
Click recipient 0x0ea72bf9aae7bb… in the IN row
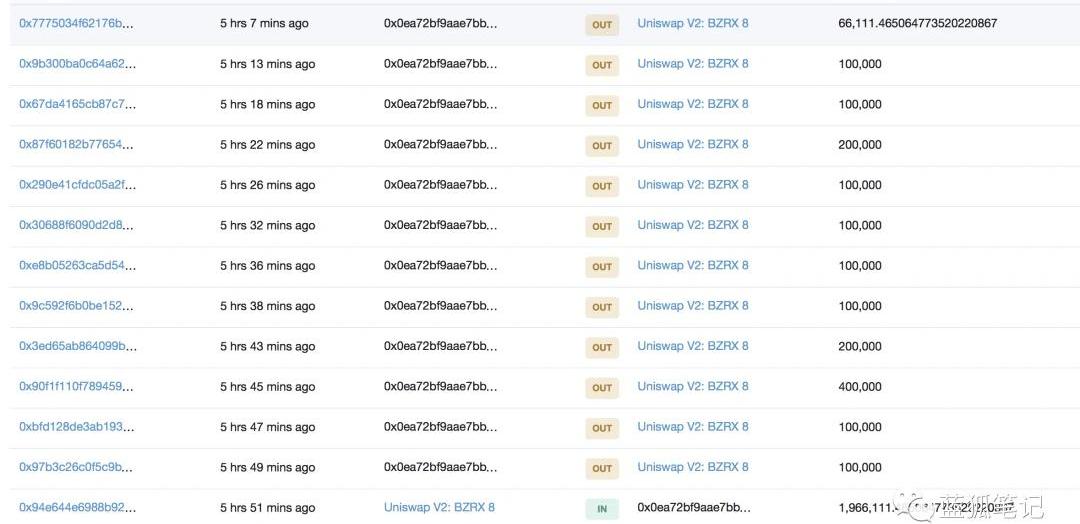[x=694, y=507]
